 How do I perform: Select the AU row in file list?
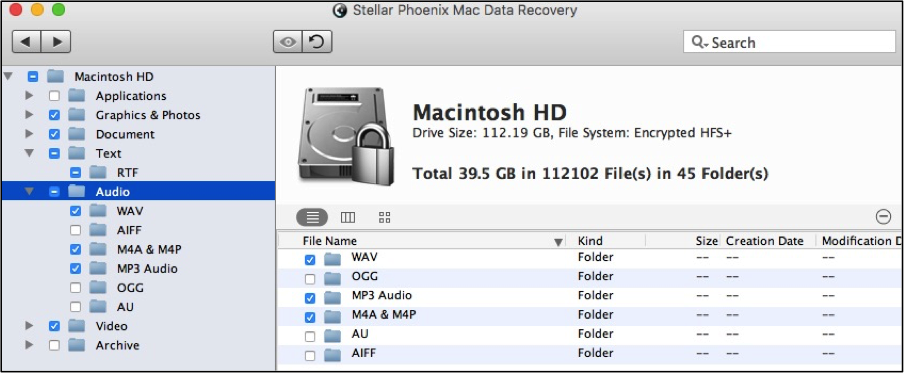pos(590,336)
